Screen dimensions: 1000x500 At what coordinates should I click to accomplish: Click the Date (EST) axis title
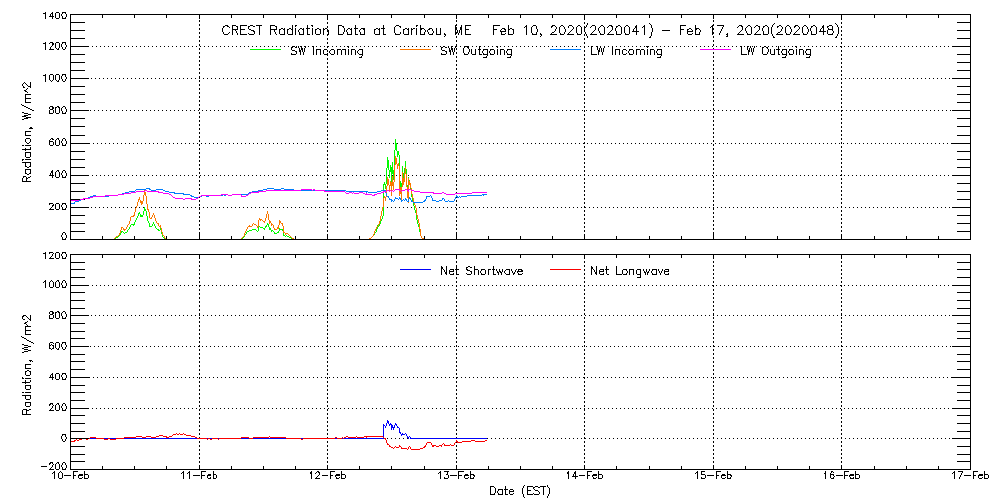tap(520, 491)
